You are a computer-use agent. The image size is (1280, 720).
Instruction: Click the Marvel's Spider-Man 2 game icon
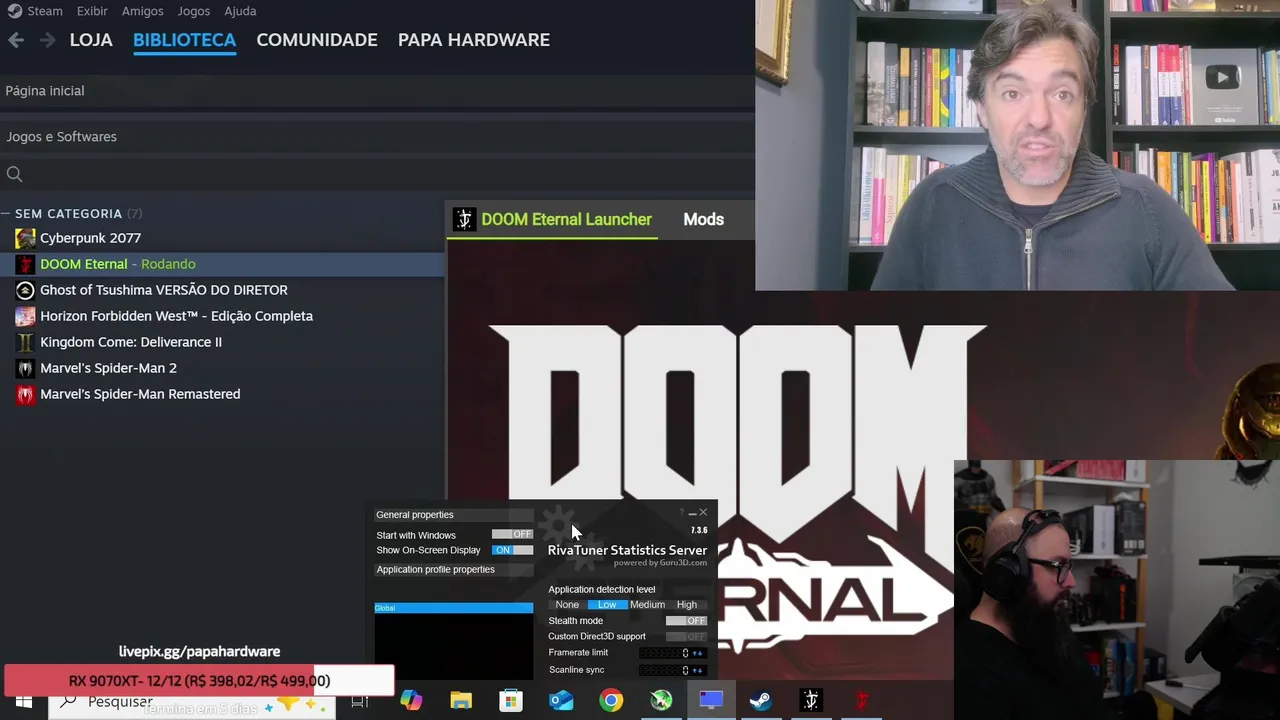(25, 368)
